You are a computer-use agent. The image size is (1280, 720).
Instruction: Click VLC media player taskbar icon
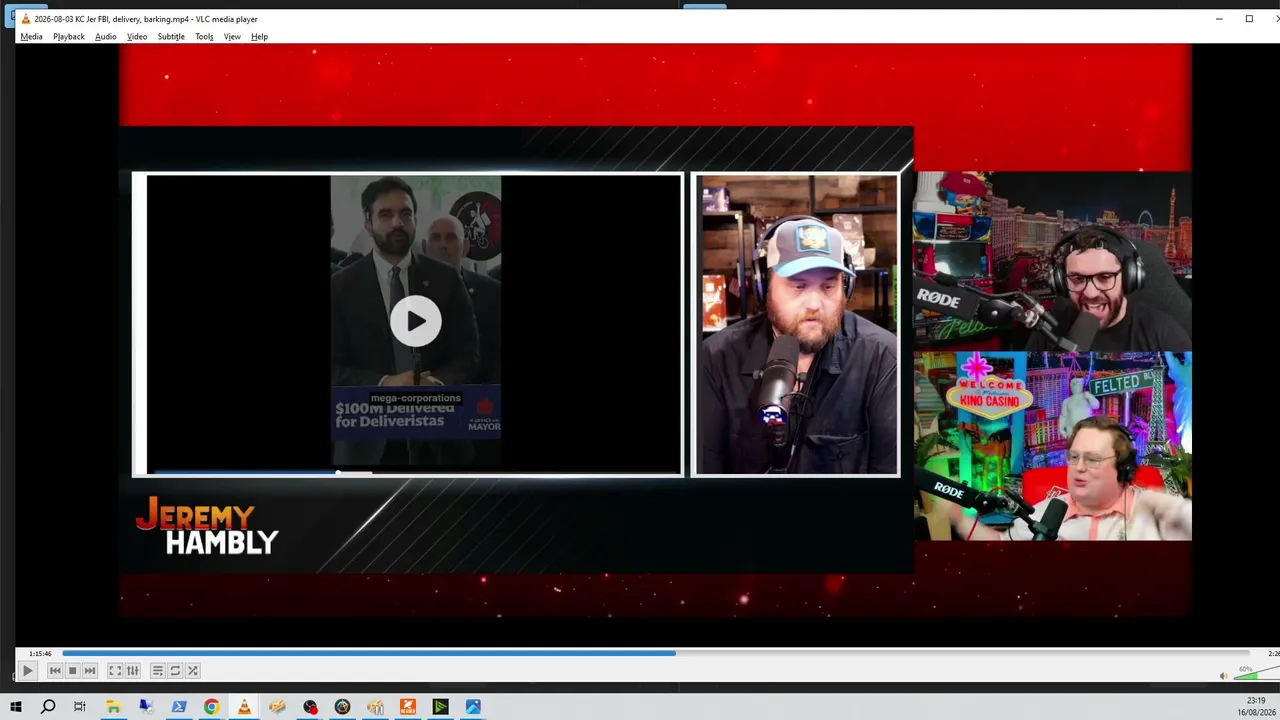click(244, 707)
